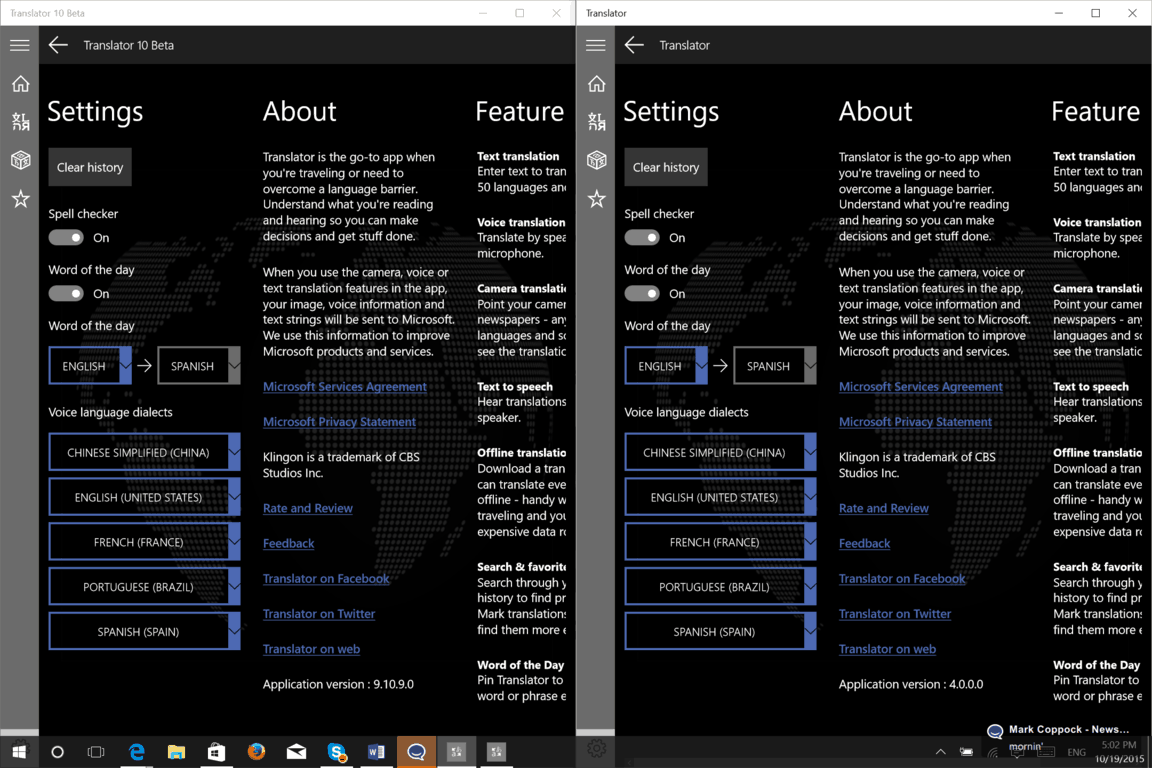Click Clear history in Translator 10 Beta
The width and height of the screenshot is (1152, 768).
(90, 167)
